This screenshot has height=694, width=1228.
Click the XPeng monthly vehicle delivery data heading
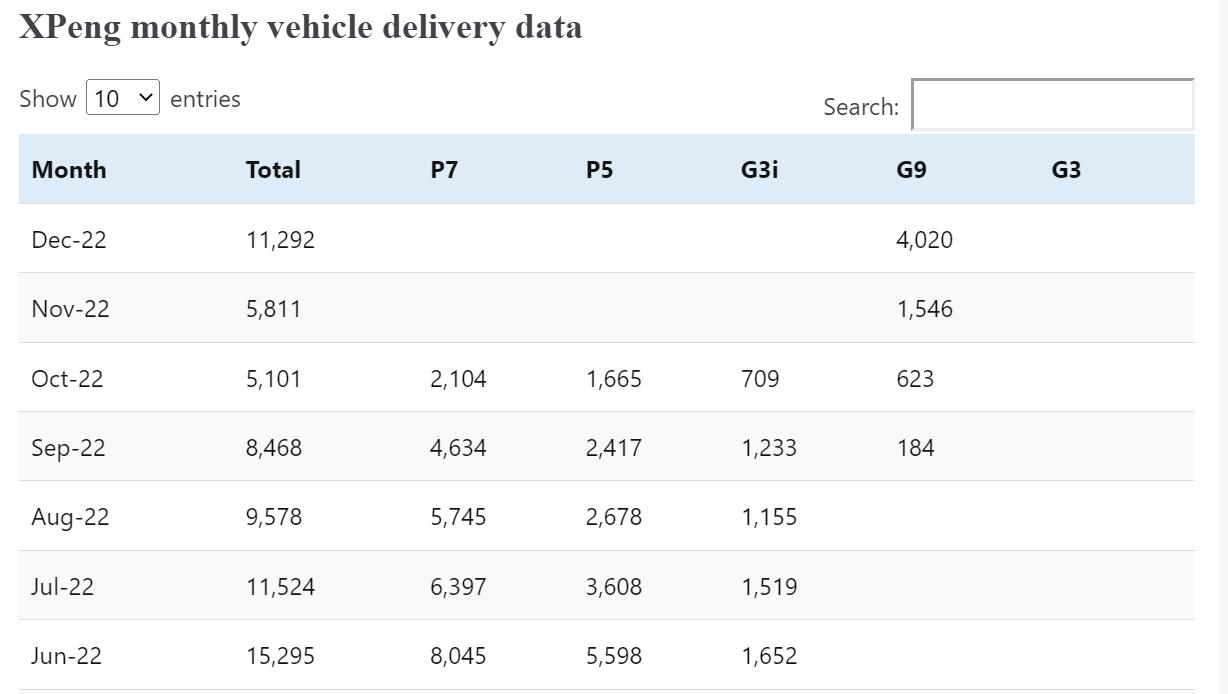[300, 26]
